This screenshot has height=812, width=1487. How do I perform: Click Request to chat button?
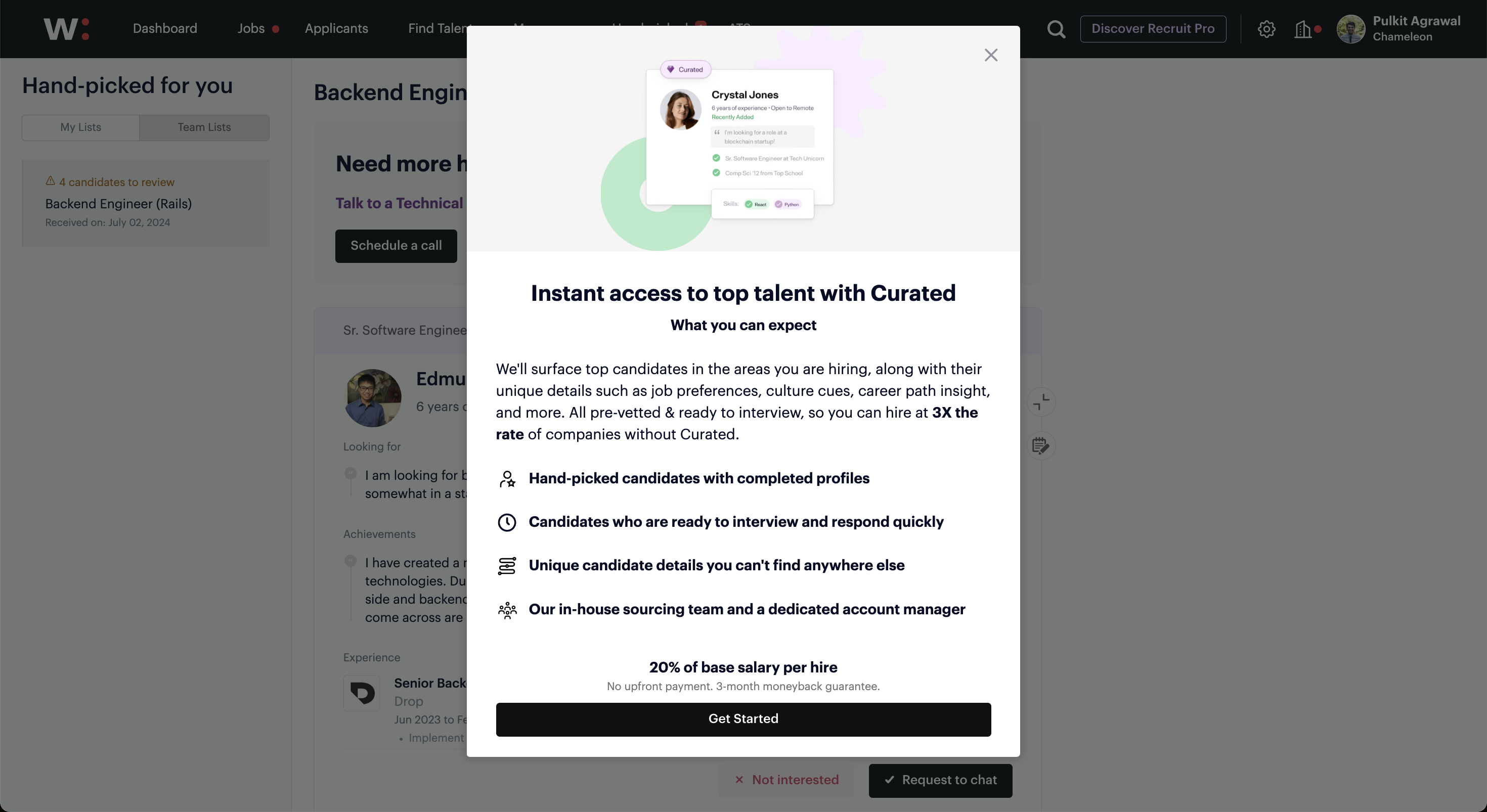pyautogui.click(x=940, y=780)
